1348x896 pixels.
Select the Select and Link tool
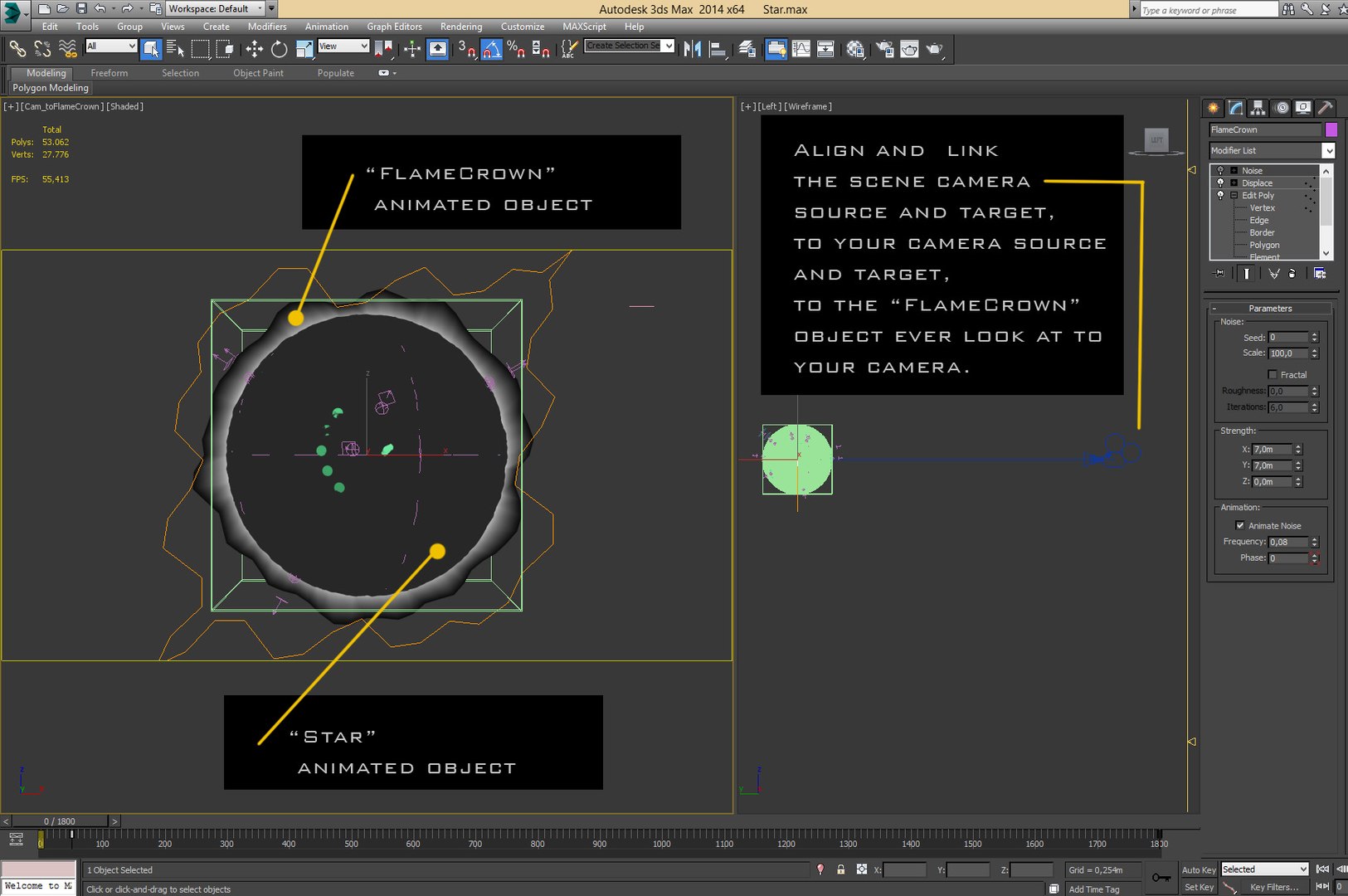[17, 49]
